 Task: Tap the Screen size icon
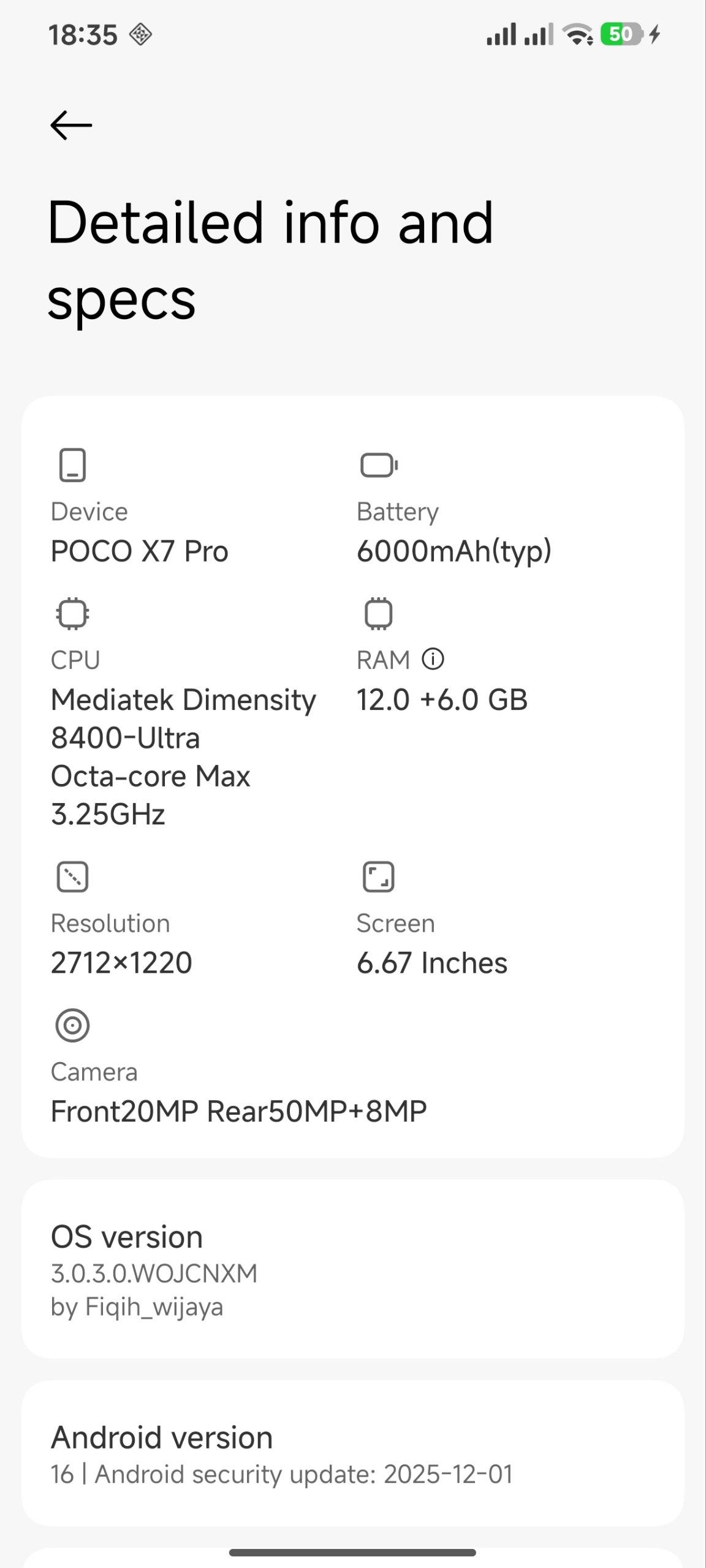378,877
